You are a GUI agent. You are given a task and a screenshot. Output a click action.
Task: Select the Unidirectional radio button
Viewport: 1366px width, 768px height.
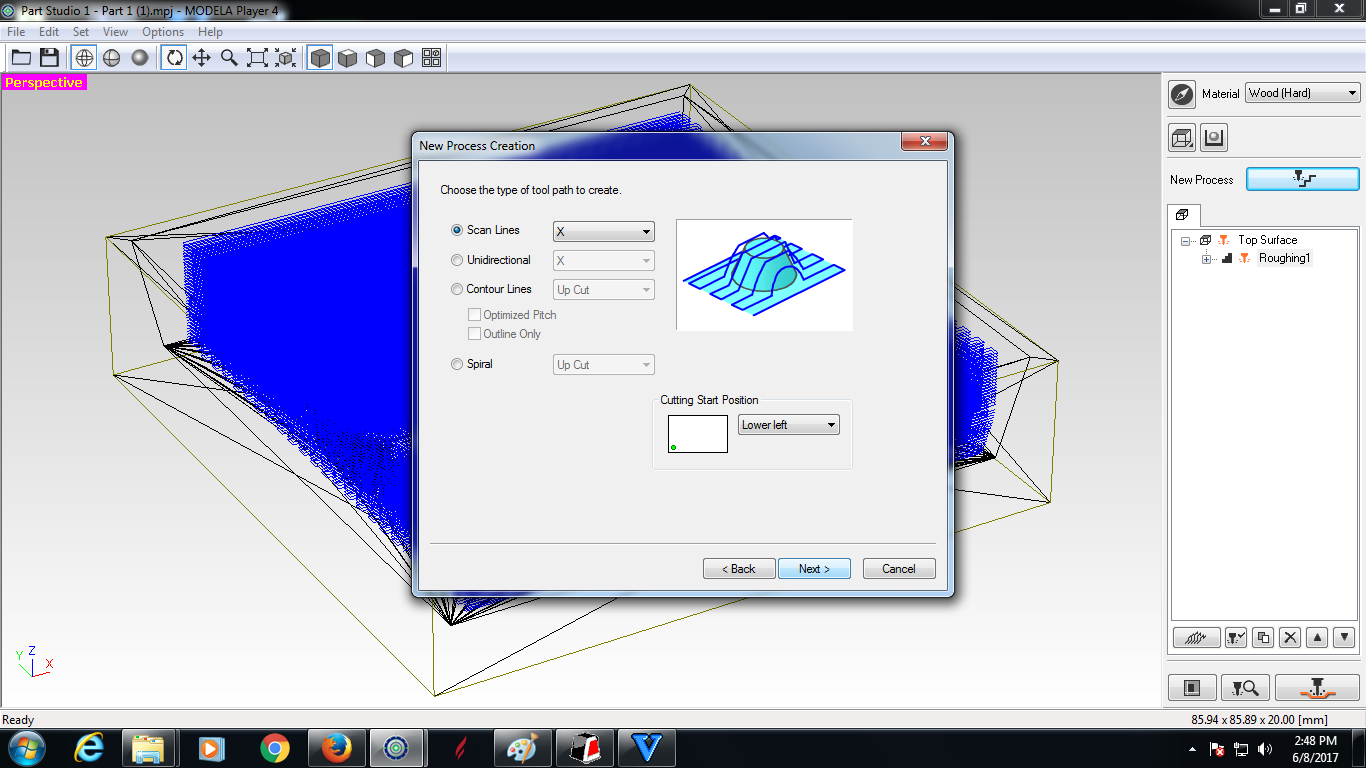click(x=457, y=260)
